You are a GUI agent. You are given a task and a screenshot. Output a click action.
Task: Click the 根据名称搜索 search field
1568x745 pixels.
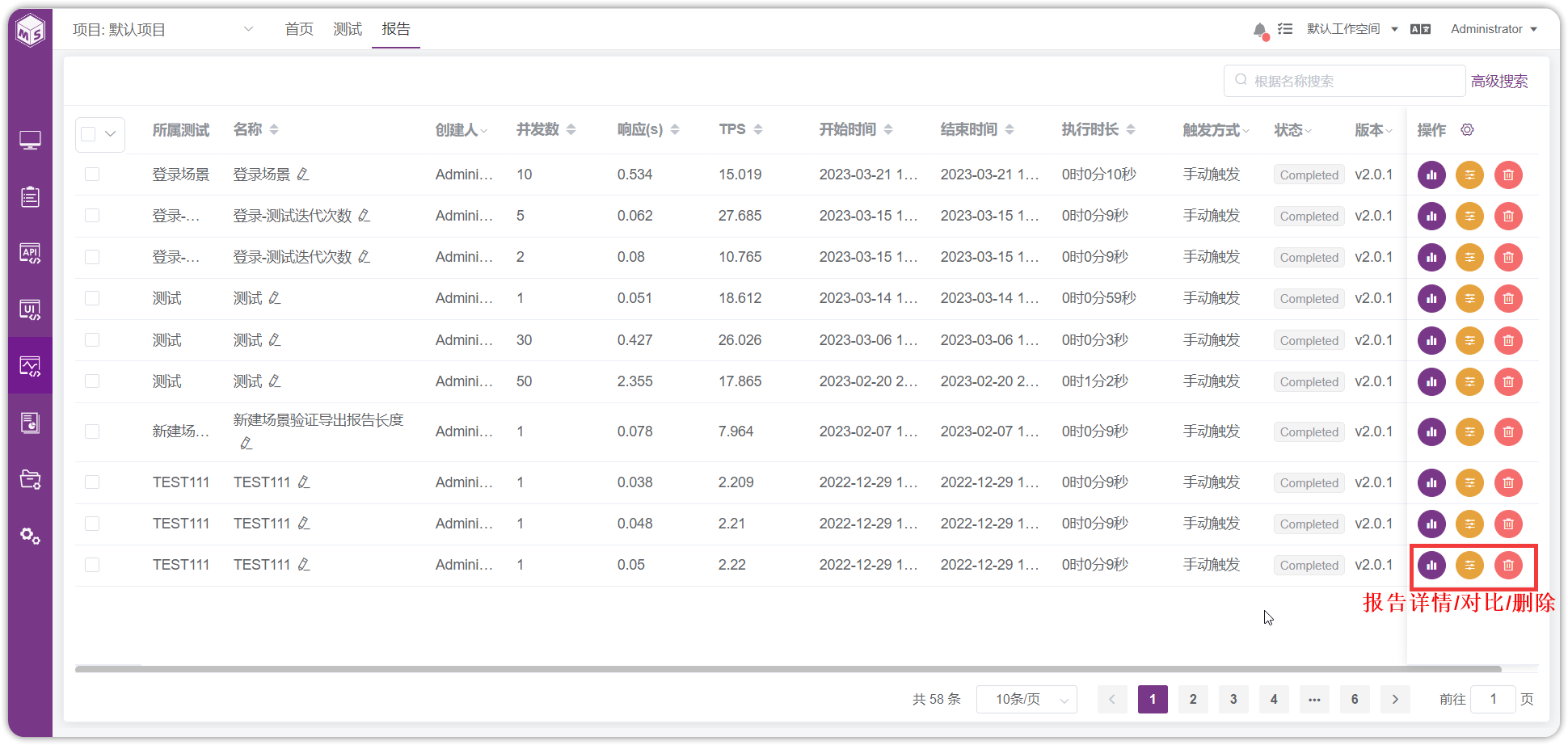pyautogui.click(x=1345, y=81)
